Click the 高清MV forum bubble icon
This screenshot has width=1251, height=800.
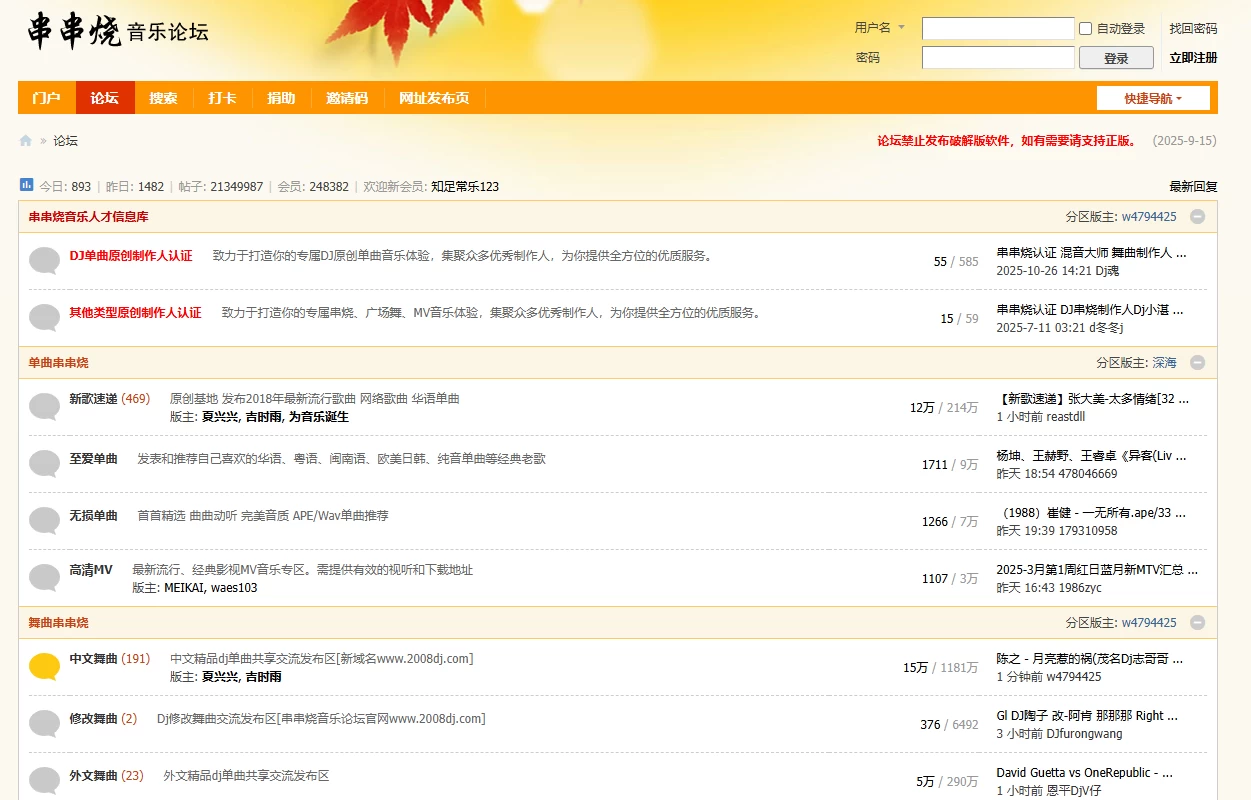click(43, 575)
